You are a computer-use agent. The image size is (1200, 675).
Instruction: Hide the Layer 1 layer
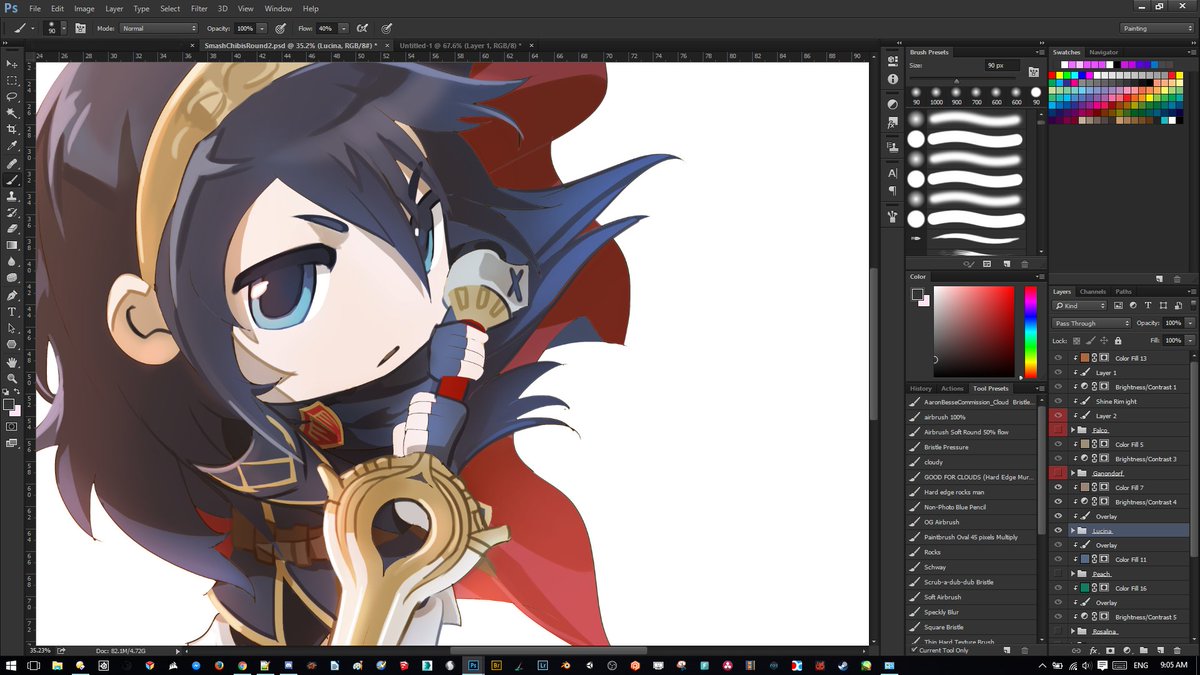[x=1058, y=372]
